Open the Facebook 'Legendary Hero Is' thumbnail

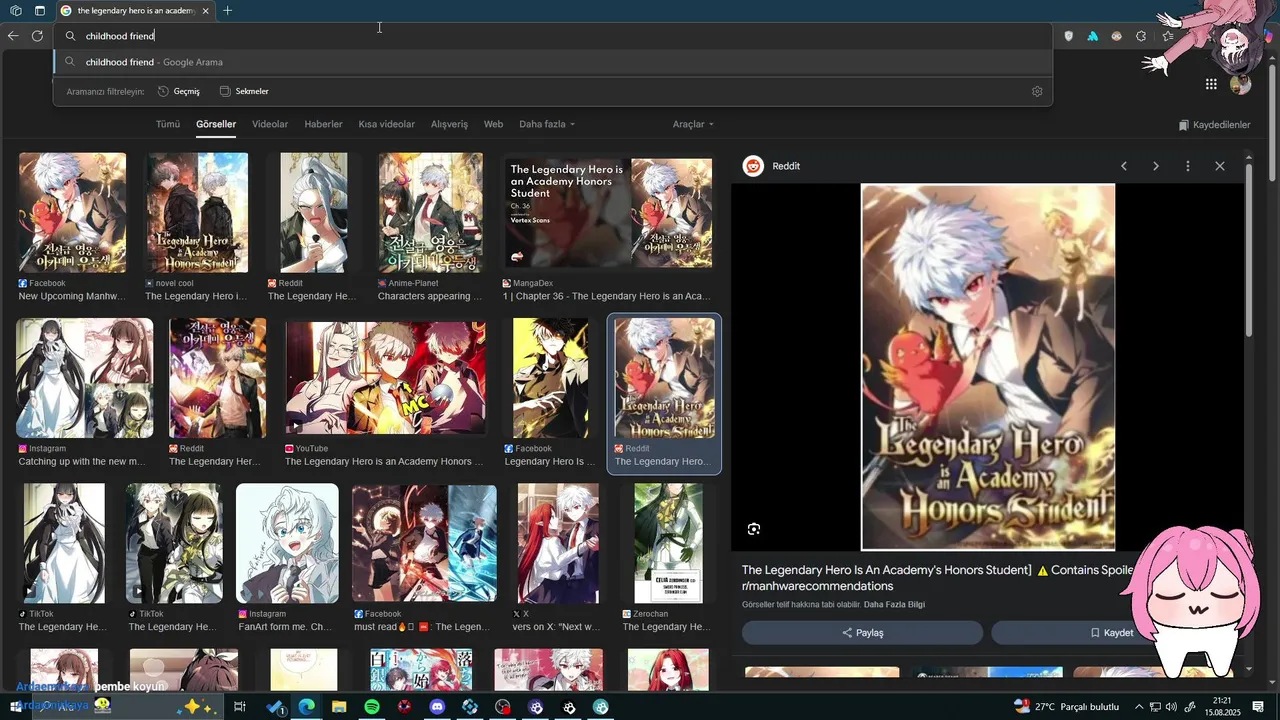[550, 378]
